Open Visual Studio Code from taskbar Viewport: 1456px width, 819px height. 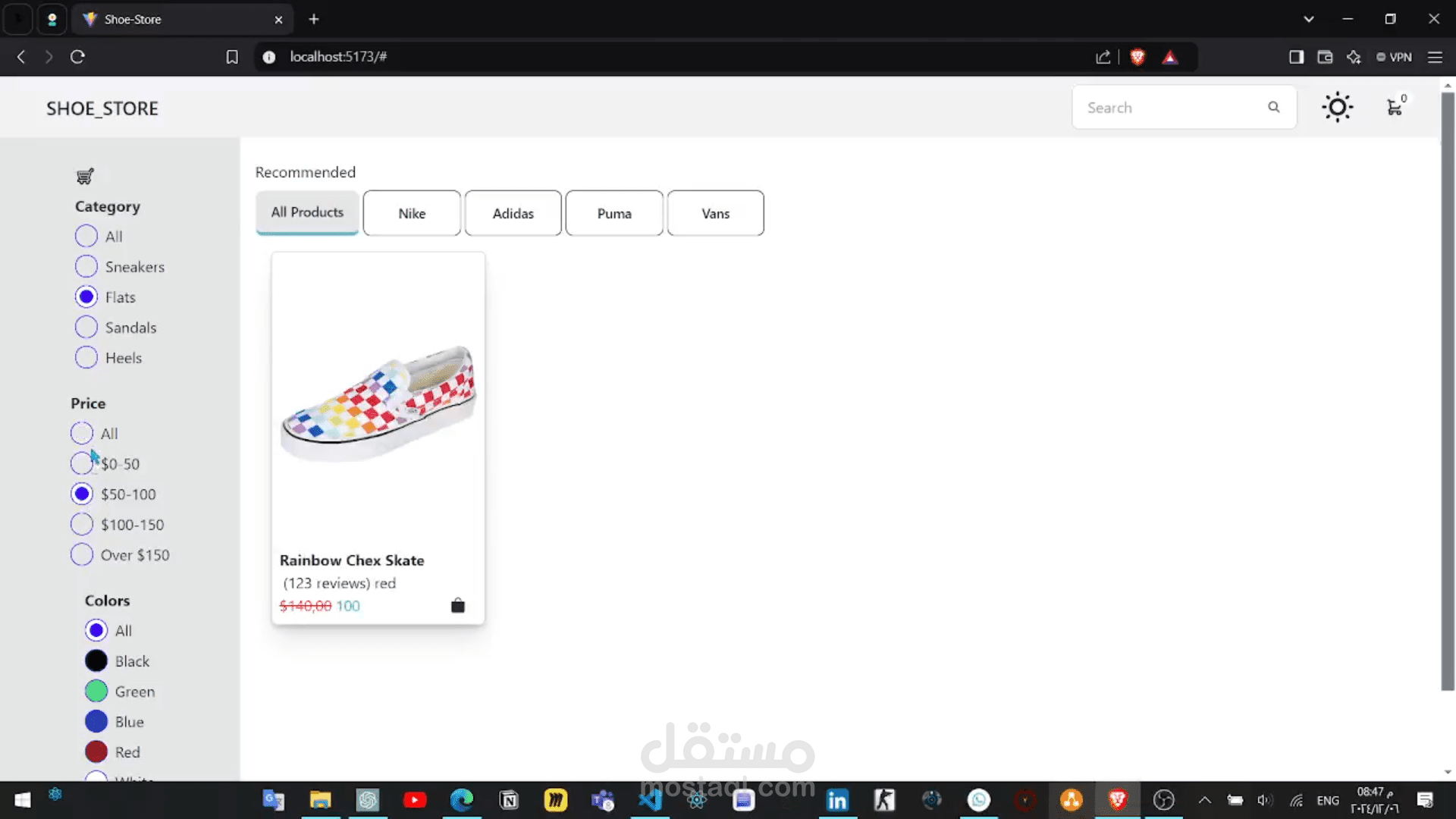tap(650, 799)
